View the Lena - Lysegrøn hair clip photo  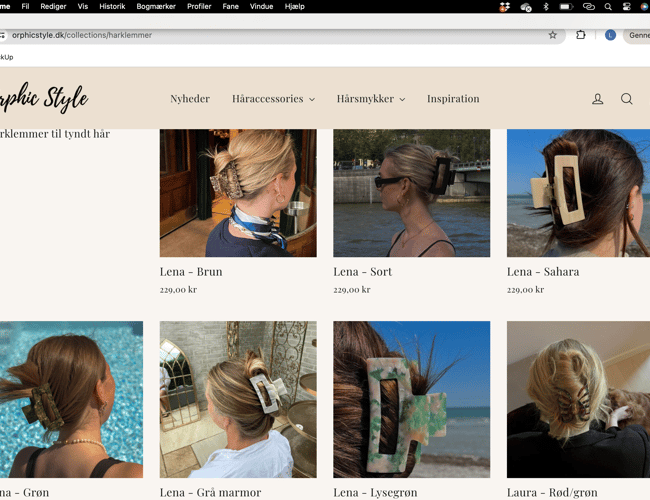coord(411,399)
